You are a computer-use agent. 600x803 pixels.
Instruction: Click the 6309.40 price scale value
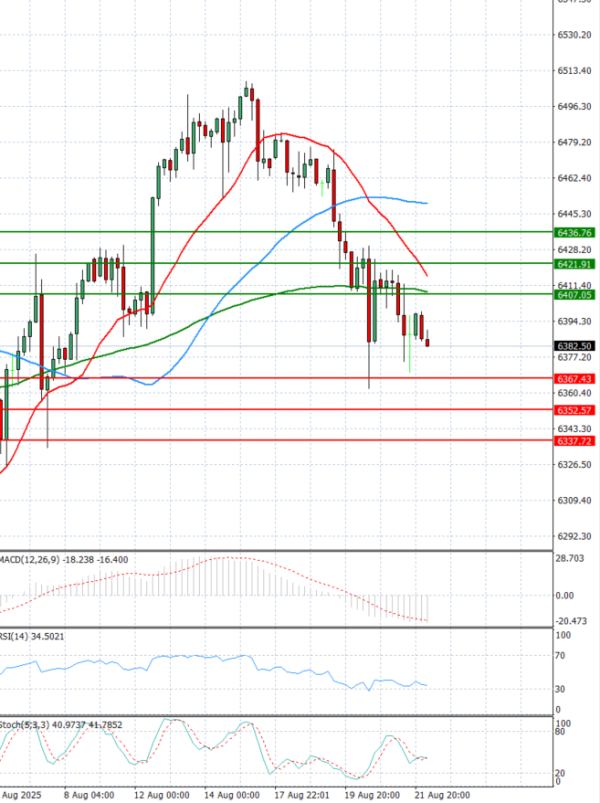[x=574, y=500]
